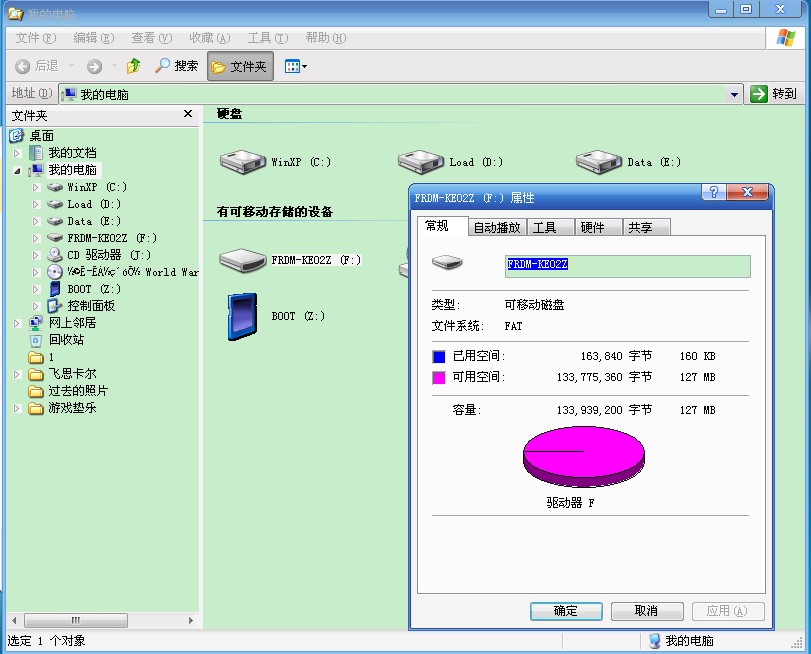Click the Back arrow toolbar icon
Screen dimensions: 811x654
(22, 66)
